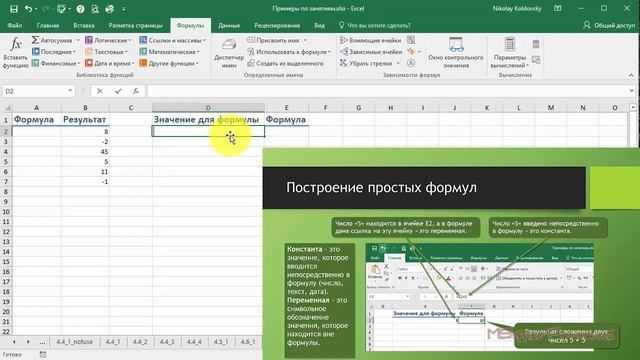
Task: Open Logical (Логические) functions
Action: click(x=108, y=40)
